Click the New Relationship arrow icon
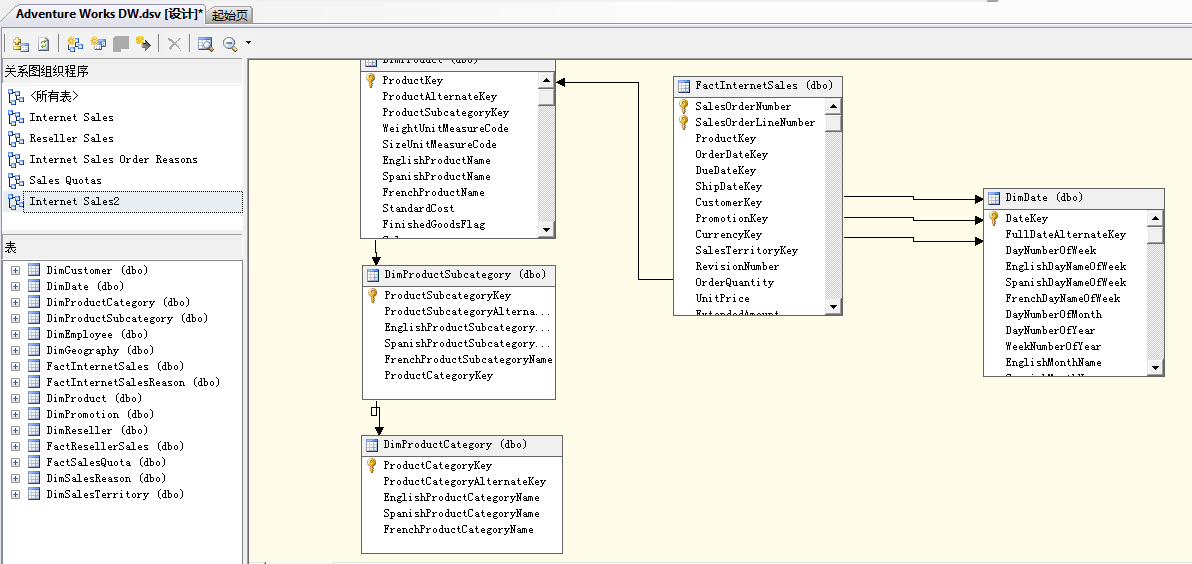The image size is (1192, 564). pyautogui.click(x=143, y=44)
